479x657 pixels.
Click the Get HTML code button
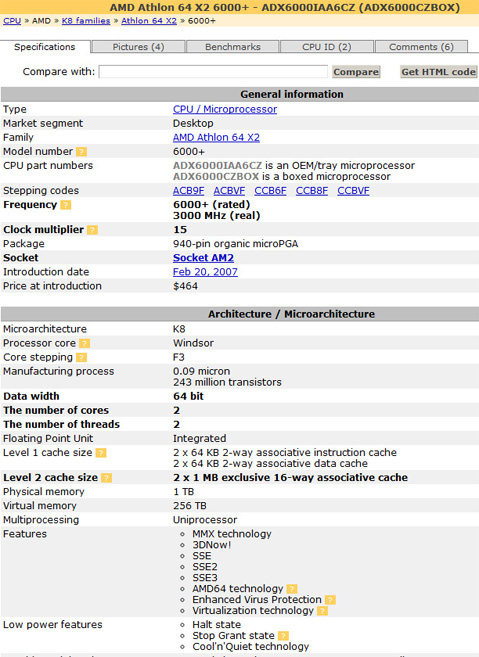tap(438, 72)
